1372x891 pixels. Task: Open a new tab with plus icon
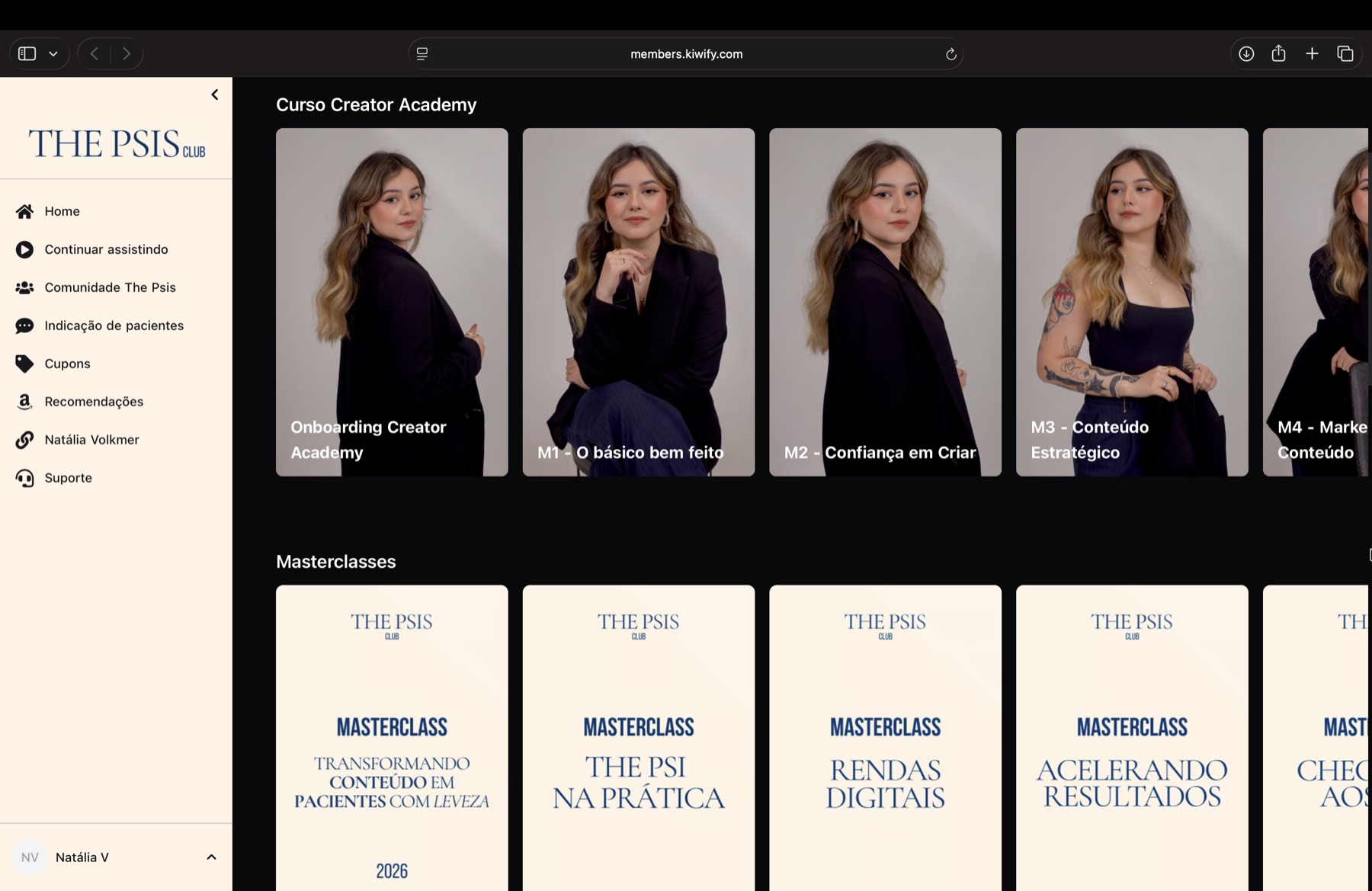1312,53
